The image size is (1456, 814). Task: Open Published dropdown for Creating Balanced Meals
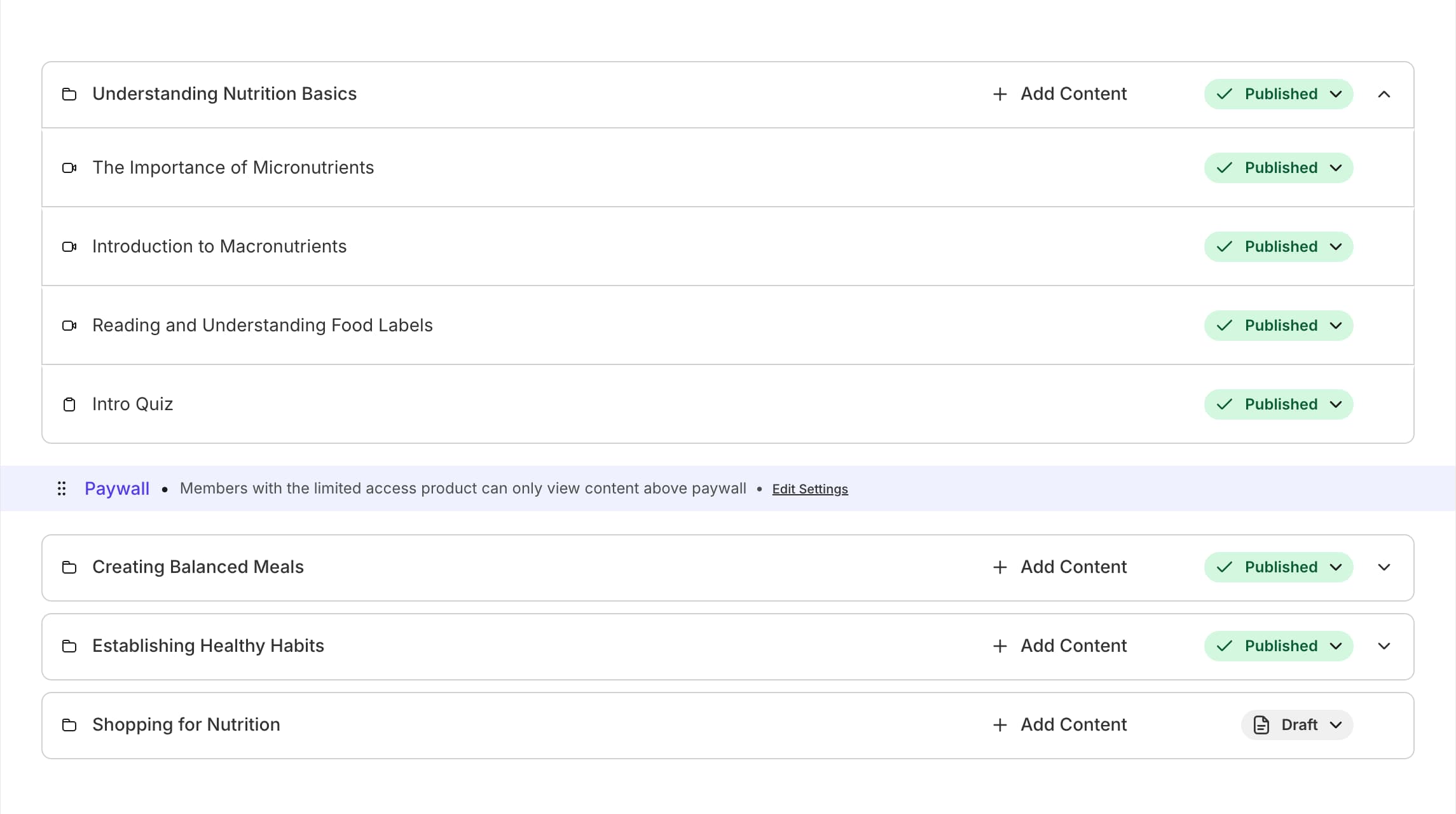click(1279, 567)
